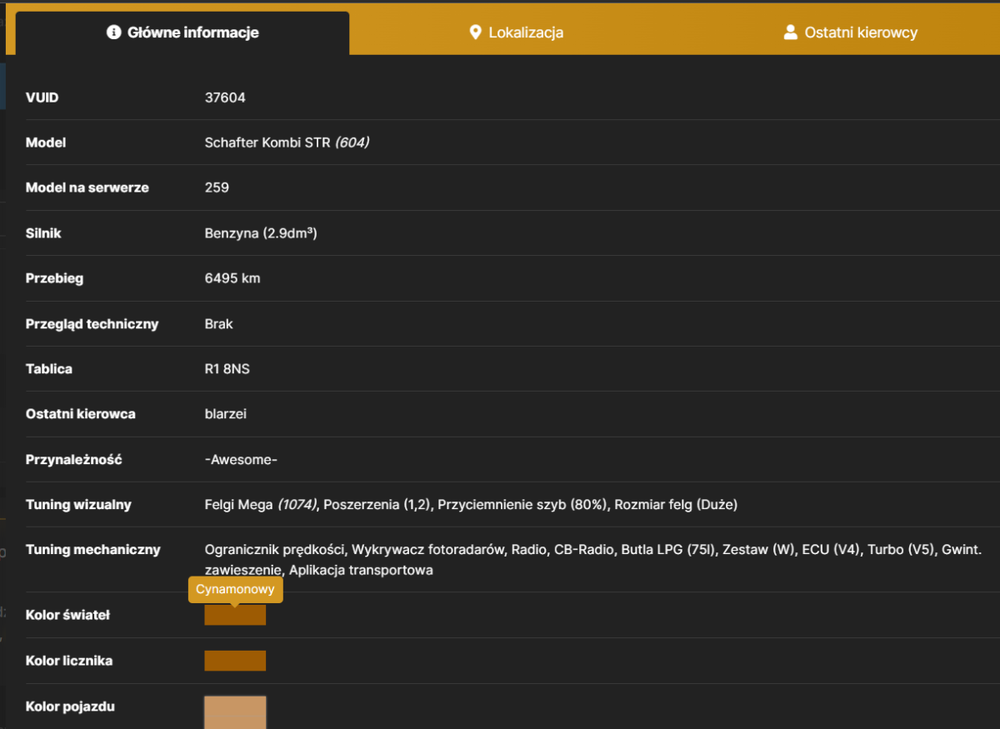Click the Silnik row label
Image resolution: width=1000 pixels, height=729 pixels.
click(43, 233)
